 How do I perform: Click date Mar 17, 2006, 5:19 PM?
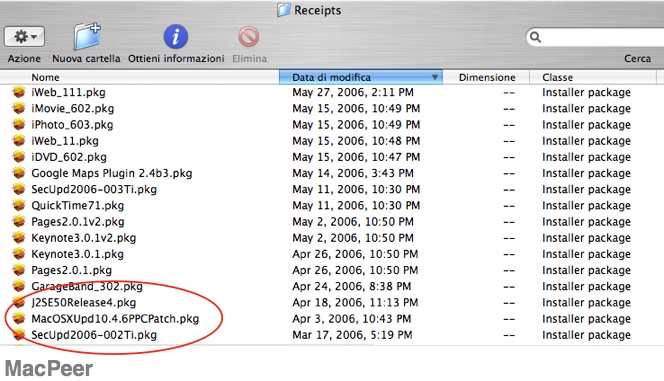coord(352,334)
